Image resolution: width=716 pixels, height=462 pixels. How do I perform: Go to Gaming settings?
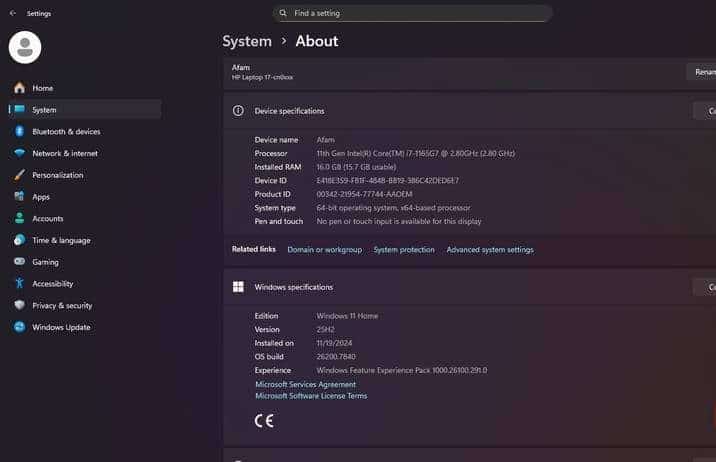point(85,262)
